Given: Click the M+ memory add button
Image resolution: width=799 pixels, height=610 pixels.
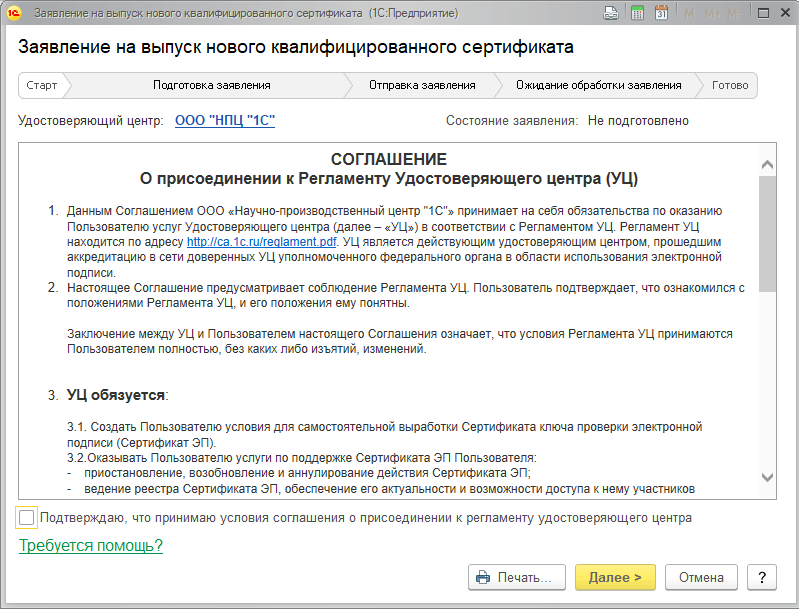Looking at the screenshot, I should [712, 14].
